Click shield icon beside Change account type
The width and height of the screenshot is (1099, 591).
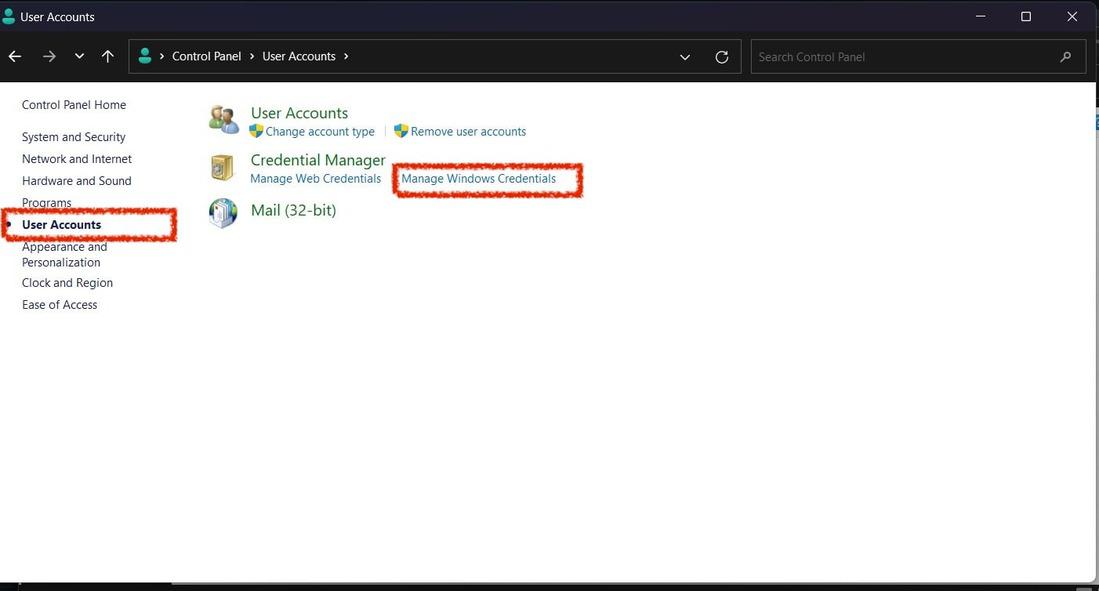coord(257,131)
